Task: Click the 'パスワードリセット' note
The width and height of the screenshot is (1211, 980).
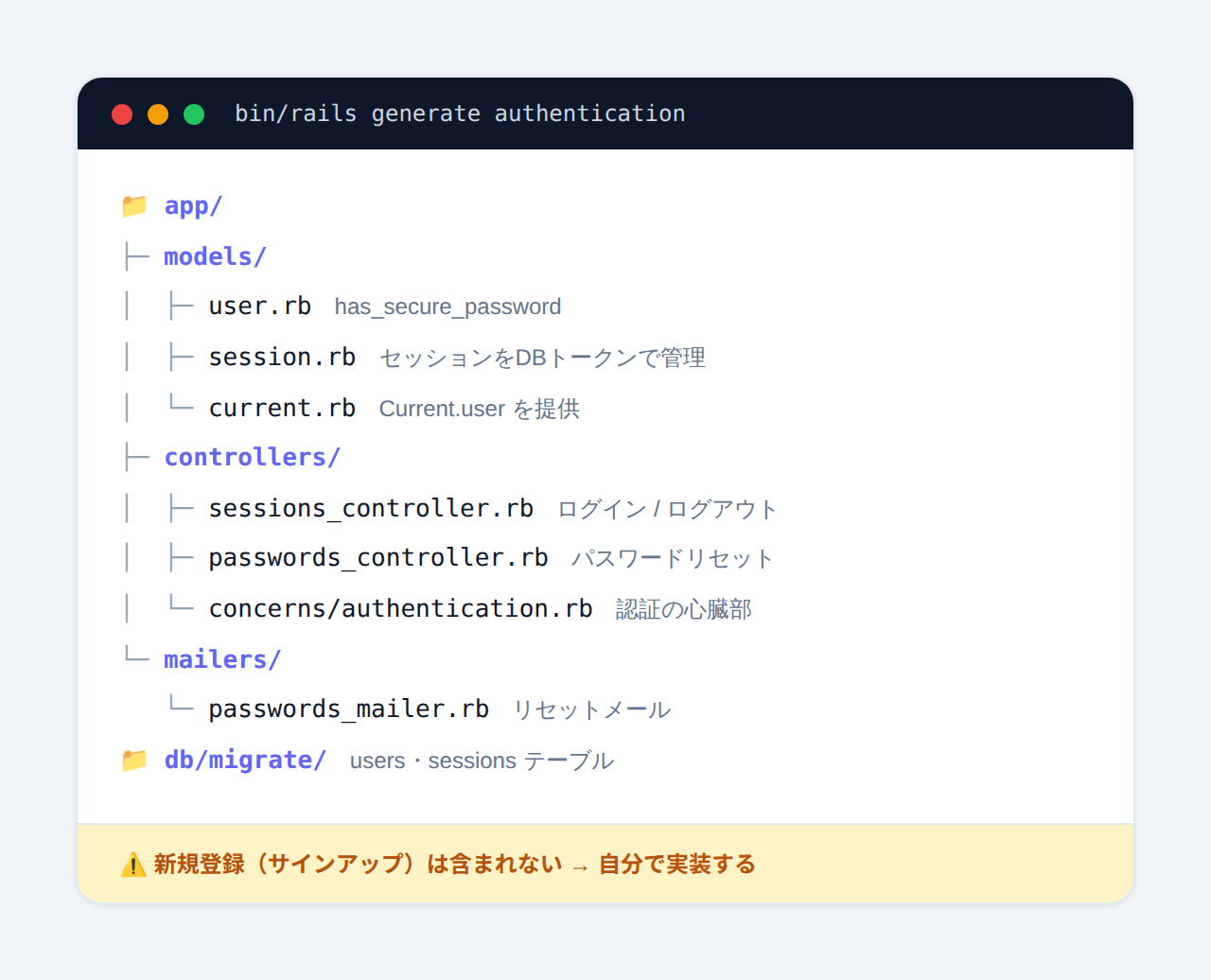Action: pos(673,559)
